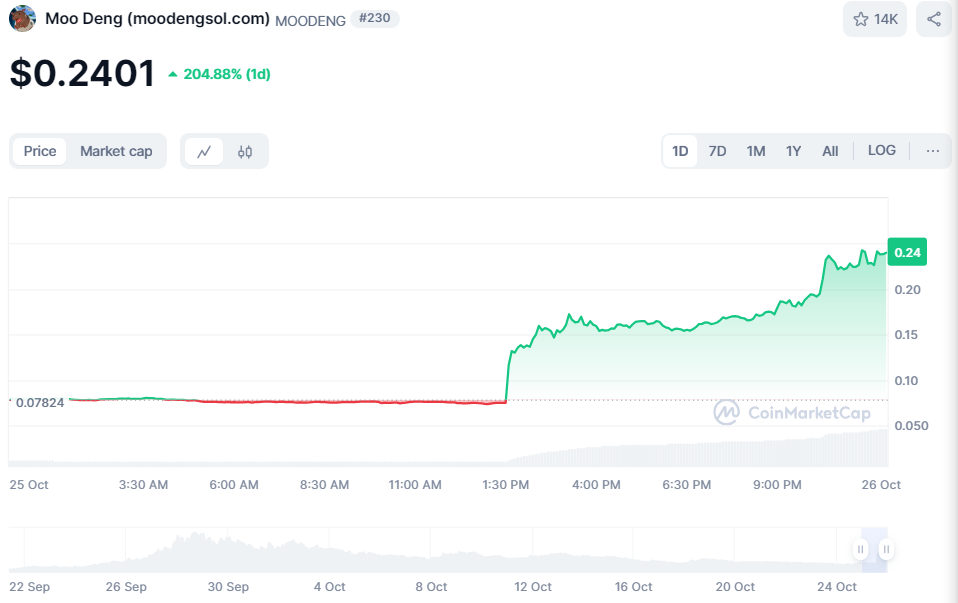Screen dimensions: 958x603
Task: Click the 1:30 PM time axis label
Action: (505, 484)
